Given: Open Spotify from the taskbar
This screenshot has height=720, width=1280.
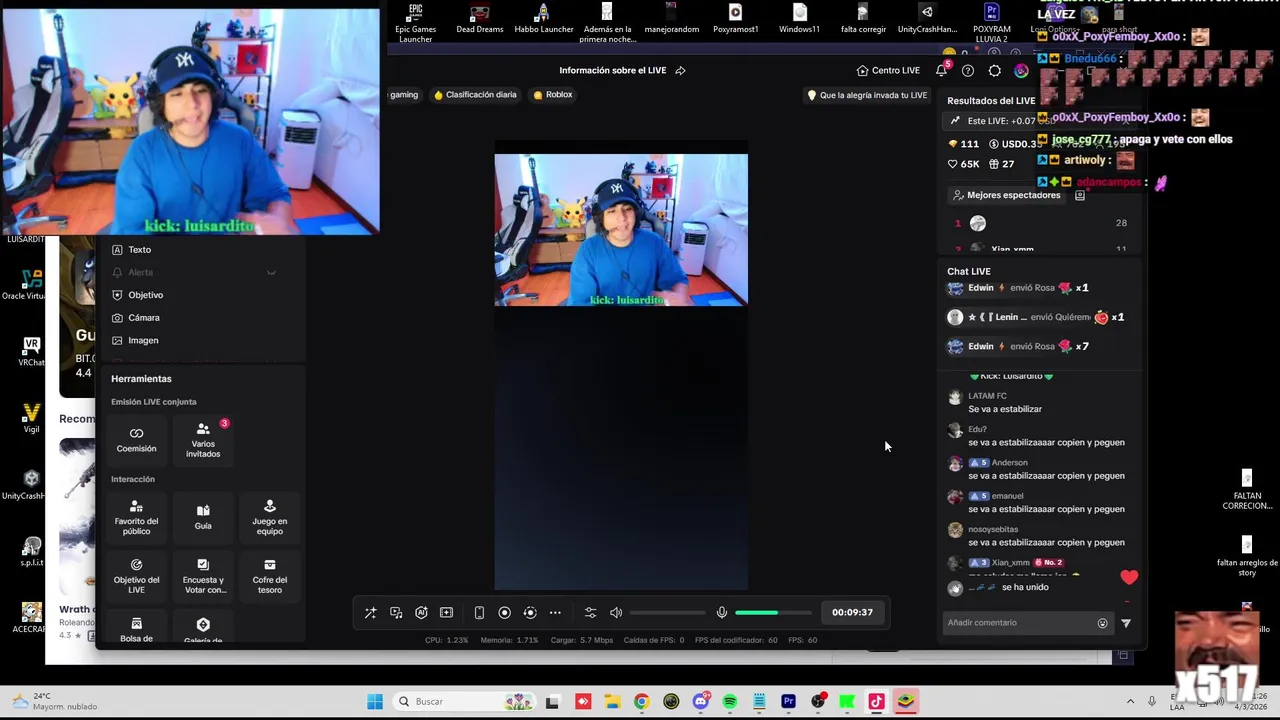Looking at the screenshot, I should click(730, 702).
